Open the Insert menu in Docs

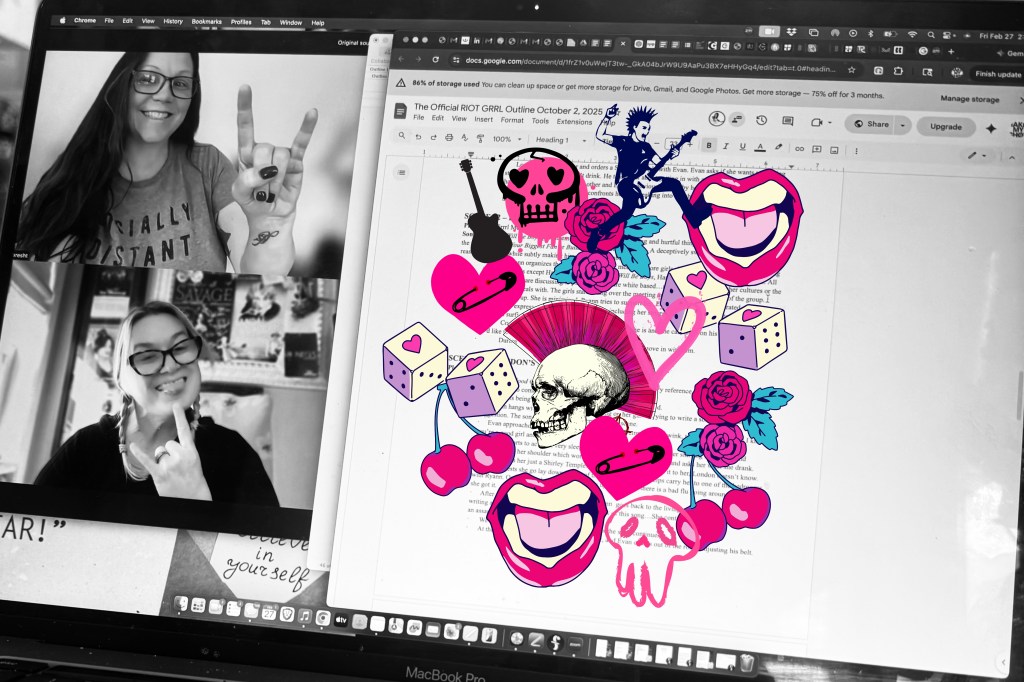pyautogui.click(x=484, y=119)
